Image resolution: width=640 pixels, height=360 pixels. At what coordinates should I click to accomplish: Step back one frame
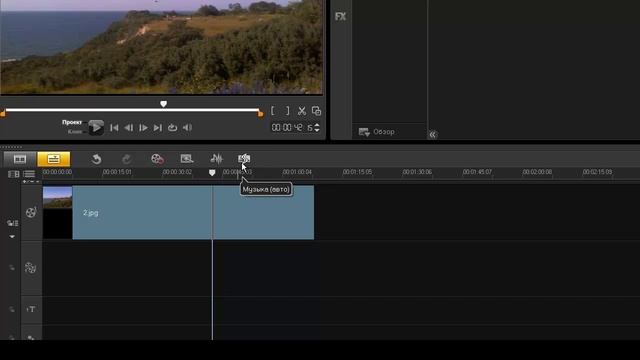point(129,128)
